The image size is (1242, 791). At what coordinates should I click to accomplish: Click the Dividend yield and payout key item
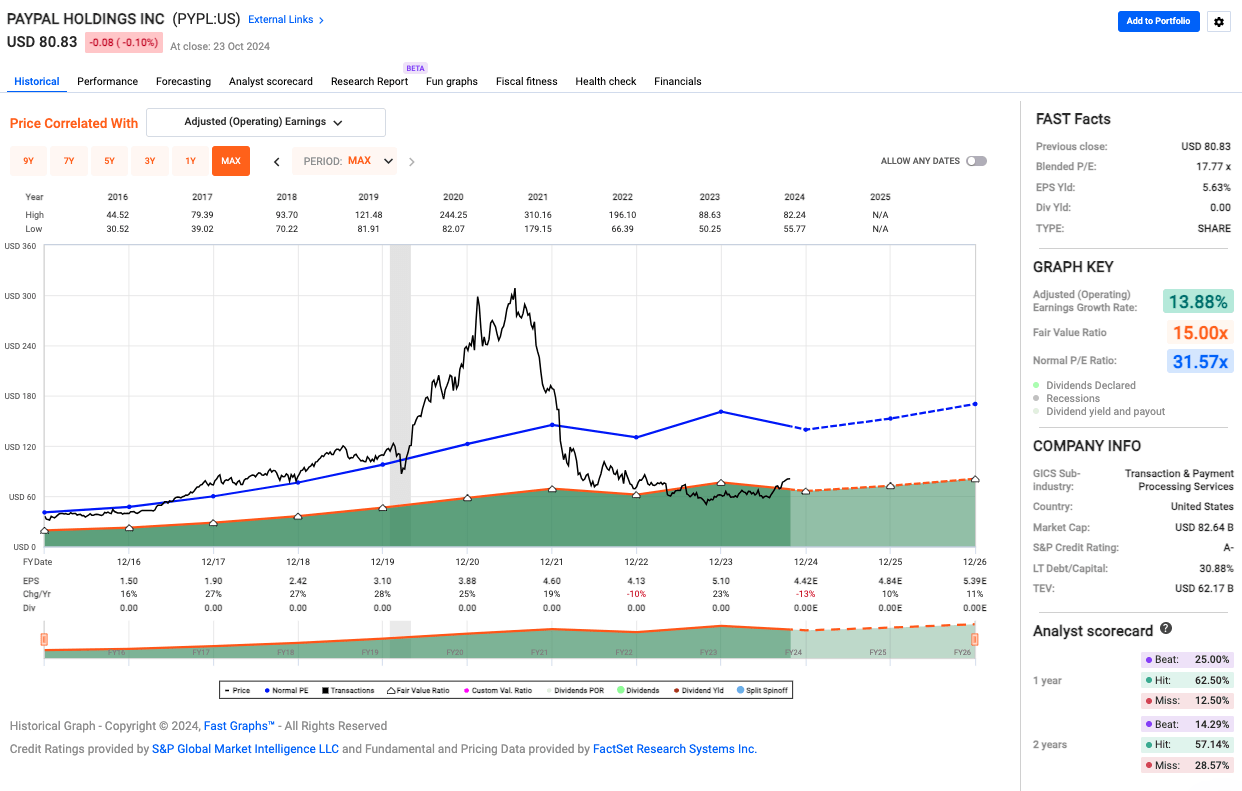(x=1099, y=411)
